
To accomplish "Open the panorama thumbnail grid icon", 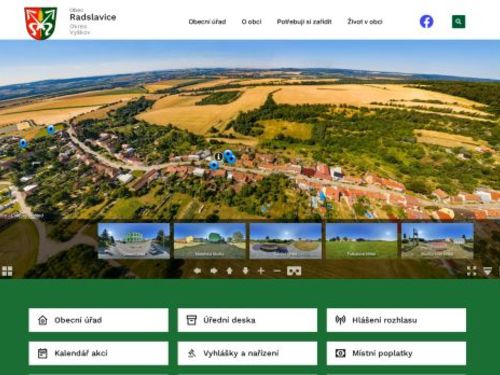I will click(7, 271).
